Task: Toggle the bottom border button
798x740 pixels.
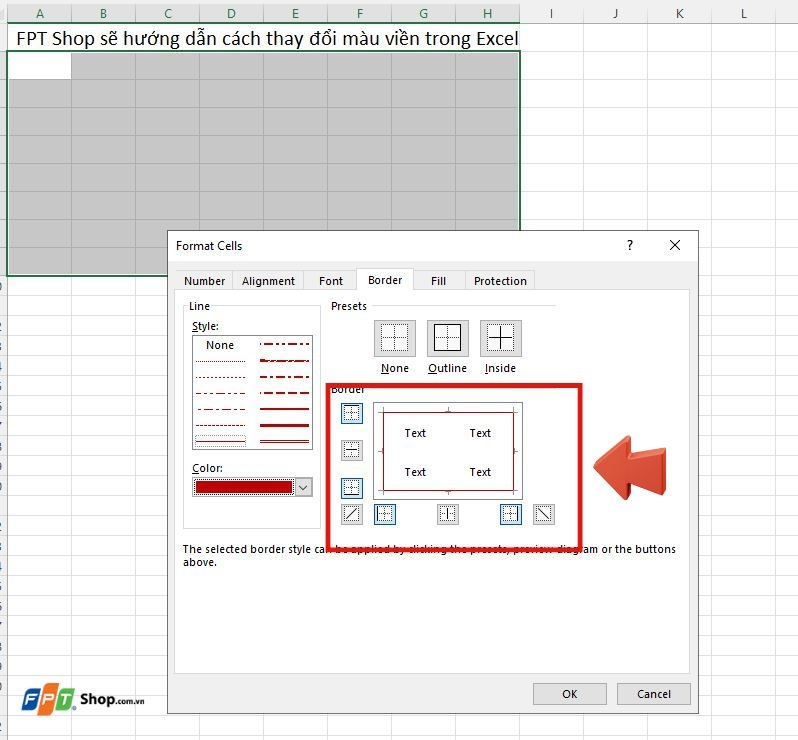Action: 352,488
